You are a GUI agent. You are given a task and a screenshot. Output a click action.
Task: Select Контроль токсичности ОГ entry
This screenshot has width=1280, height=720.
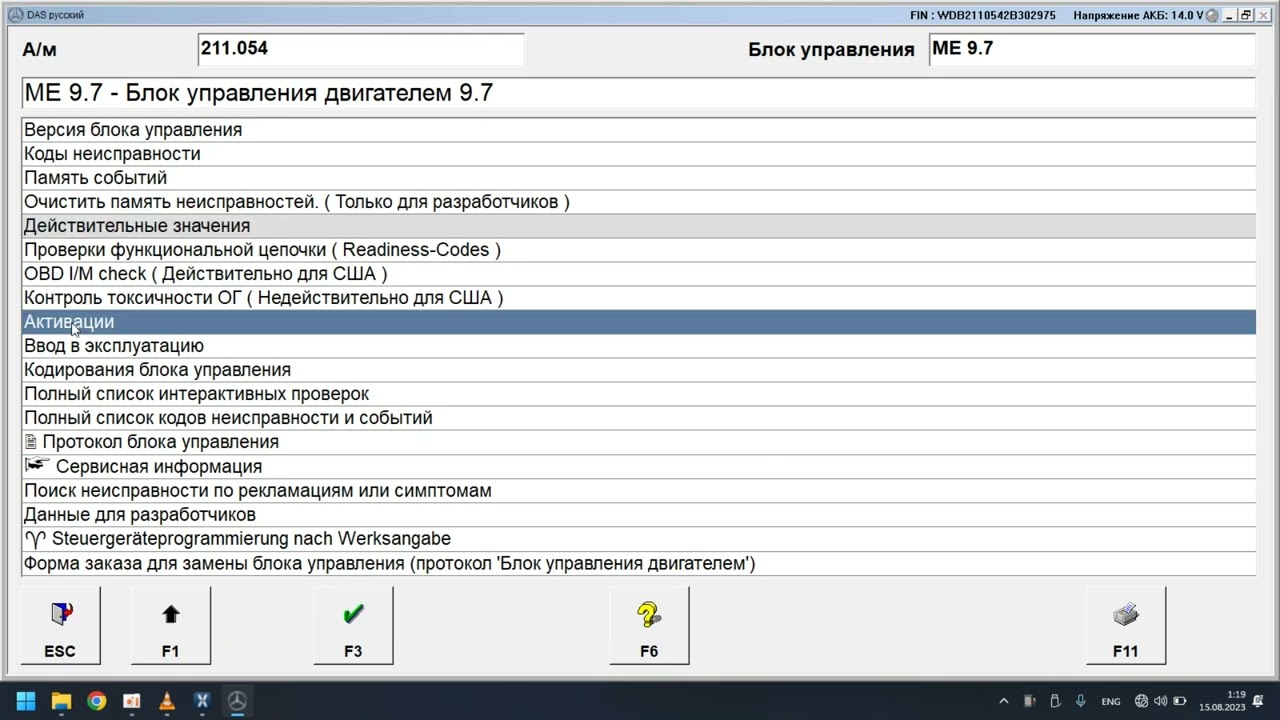[x=638, y=298]
